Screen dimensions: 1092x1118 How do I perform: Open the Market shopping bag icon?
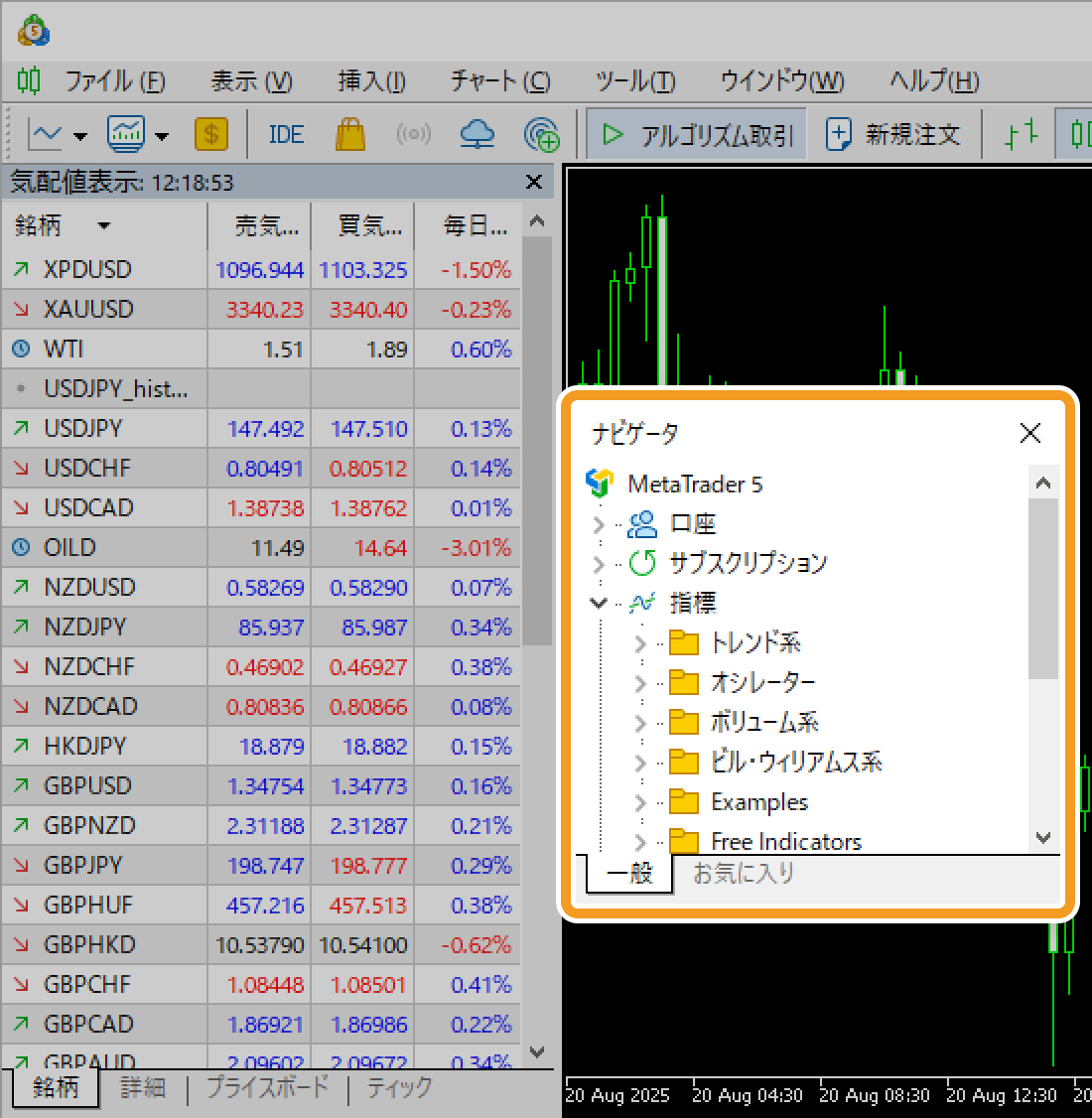(349, 134)
